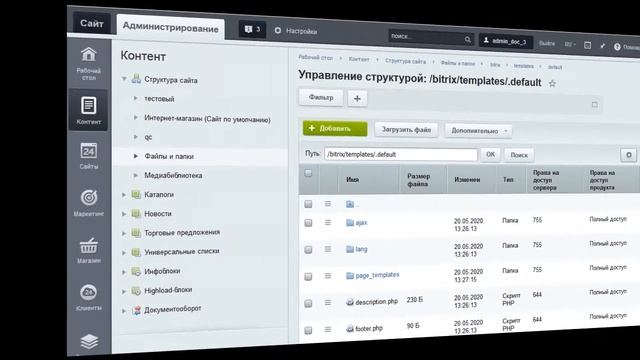This screenshot has width=640, height=360.
Task: Confirm the path with ОК button
Action: [x=490, y=154]
